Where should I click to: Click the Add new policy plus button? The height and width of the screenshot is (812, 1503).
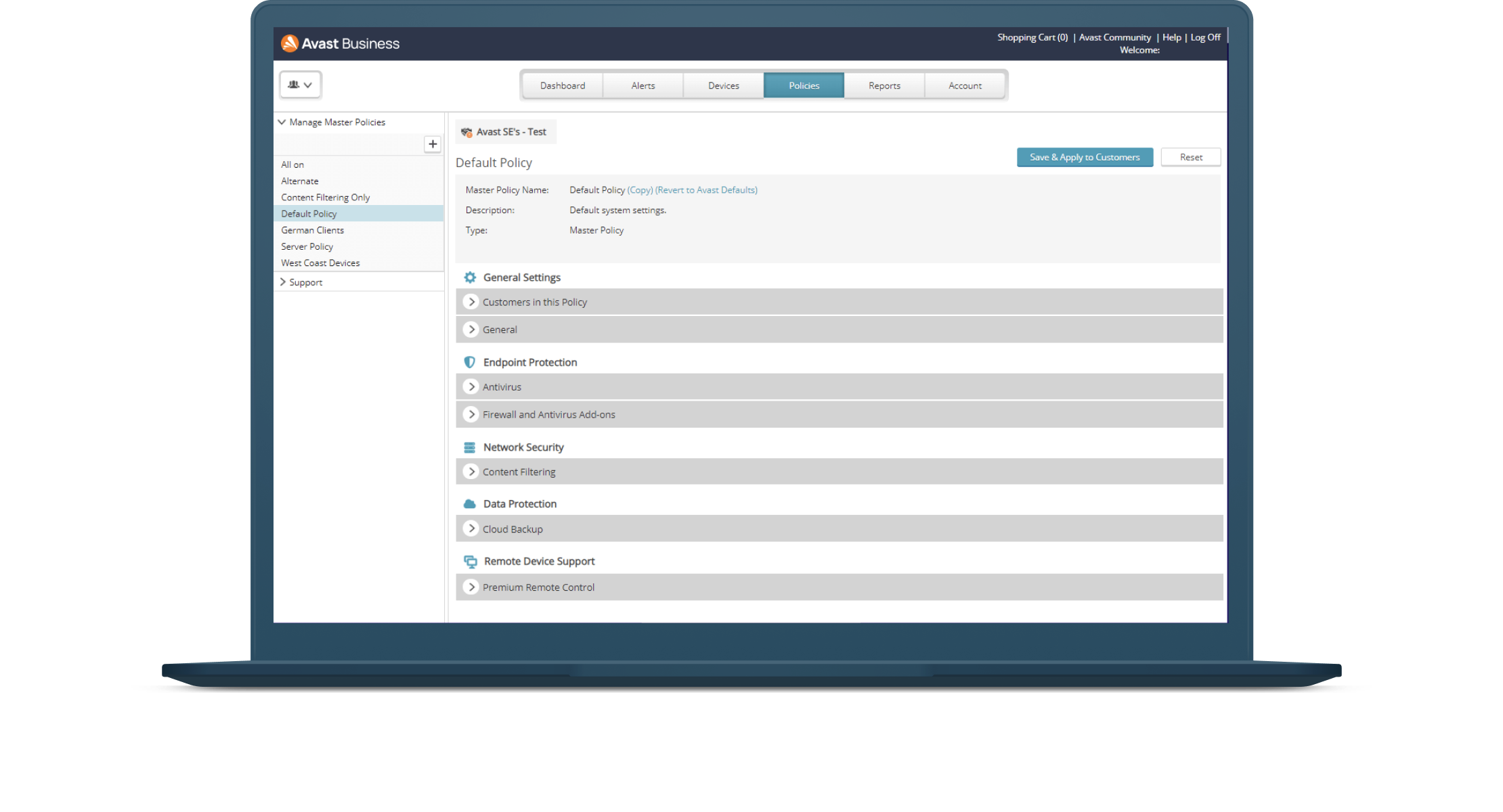point(433,143)
